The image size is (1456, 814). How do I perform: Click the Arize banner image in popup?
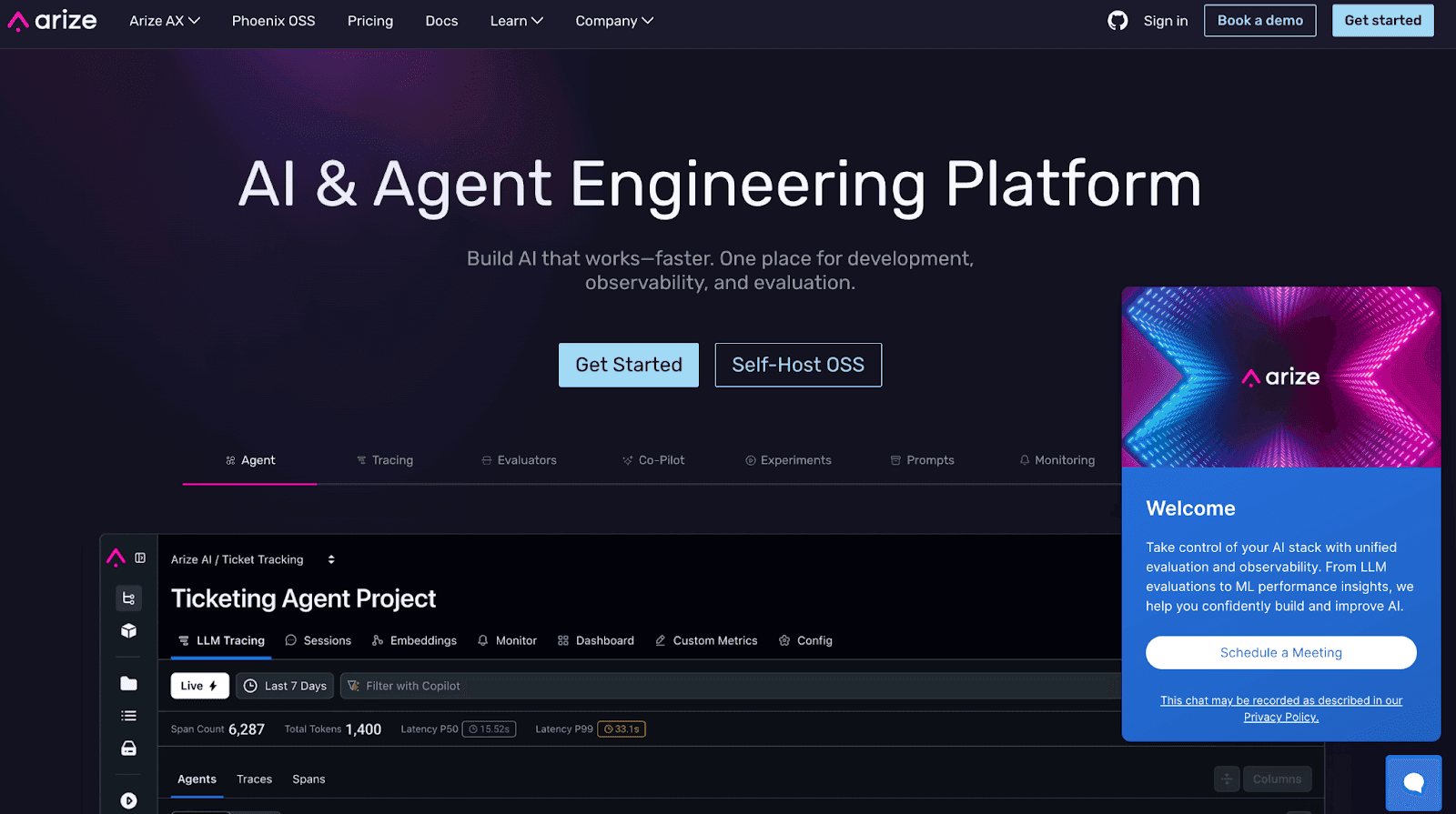pyautogui.click(x=1280, y=377)
